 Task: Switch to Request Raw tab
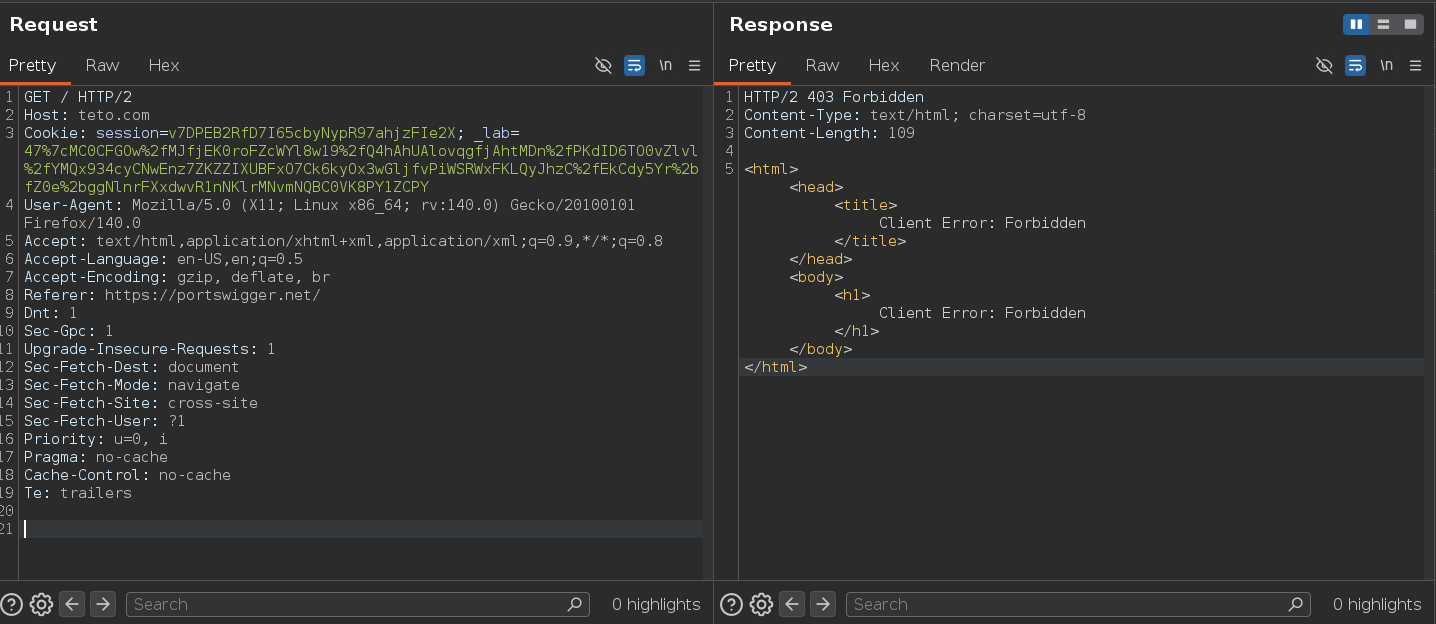pos(102,65)
